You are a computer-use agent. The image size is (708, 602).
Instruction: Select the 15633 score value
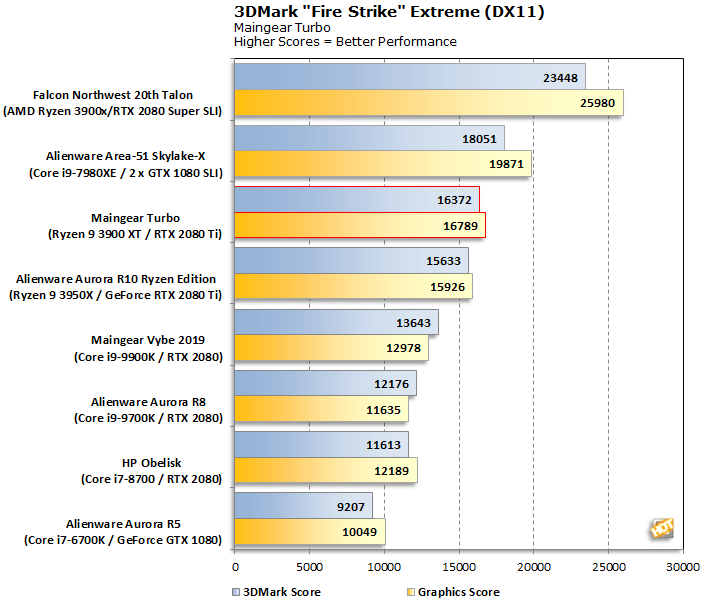443,261
